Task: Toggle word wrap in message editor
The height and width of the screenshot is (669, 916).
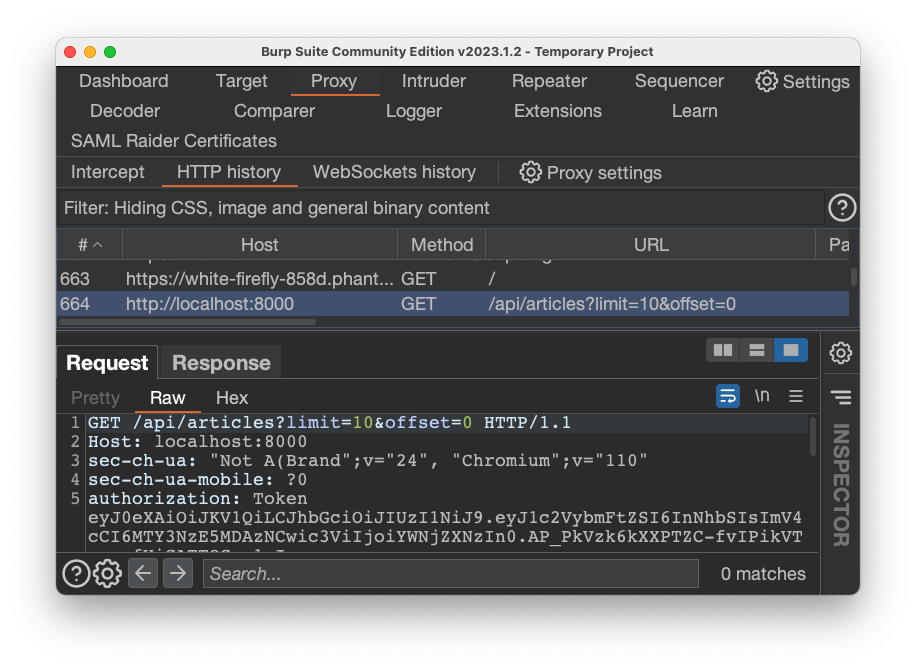Action: pyautogui.click(x=728, y=396)
